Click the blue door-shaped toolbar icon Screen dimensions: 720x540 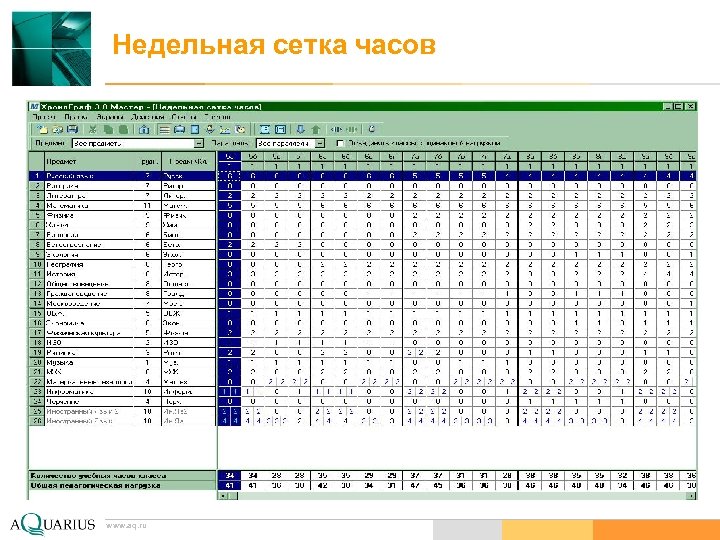(195, 129)
